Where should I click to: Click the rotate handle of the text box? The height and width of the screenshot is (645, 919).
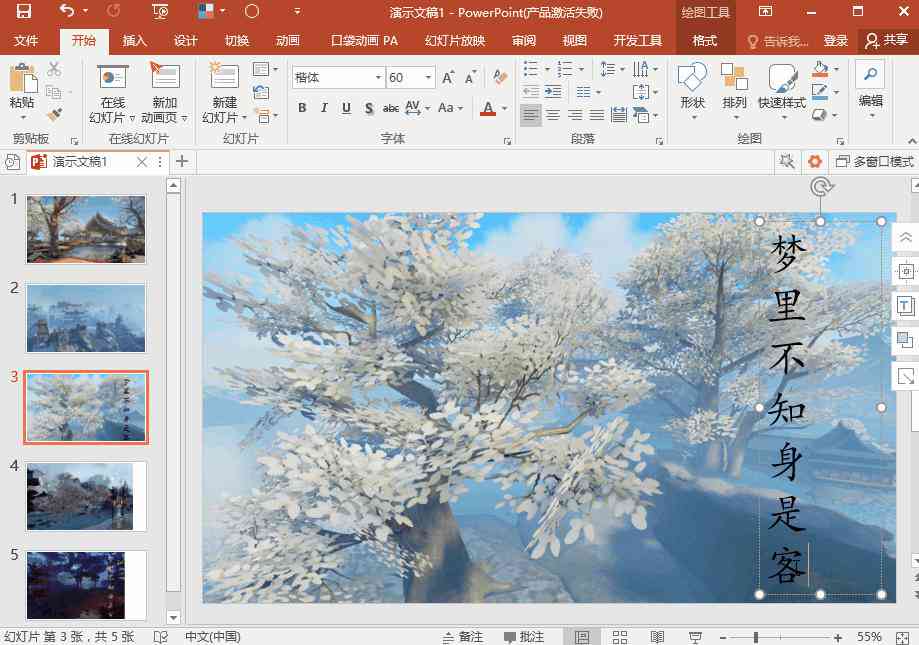point(821,187)
